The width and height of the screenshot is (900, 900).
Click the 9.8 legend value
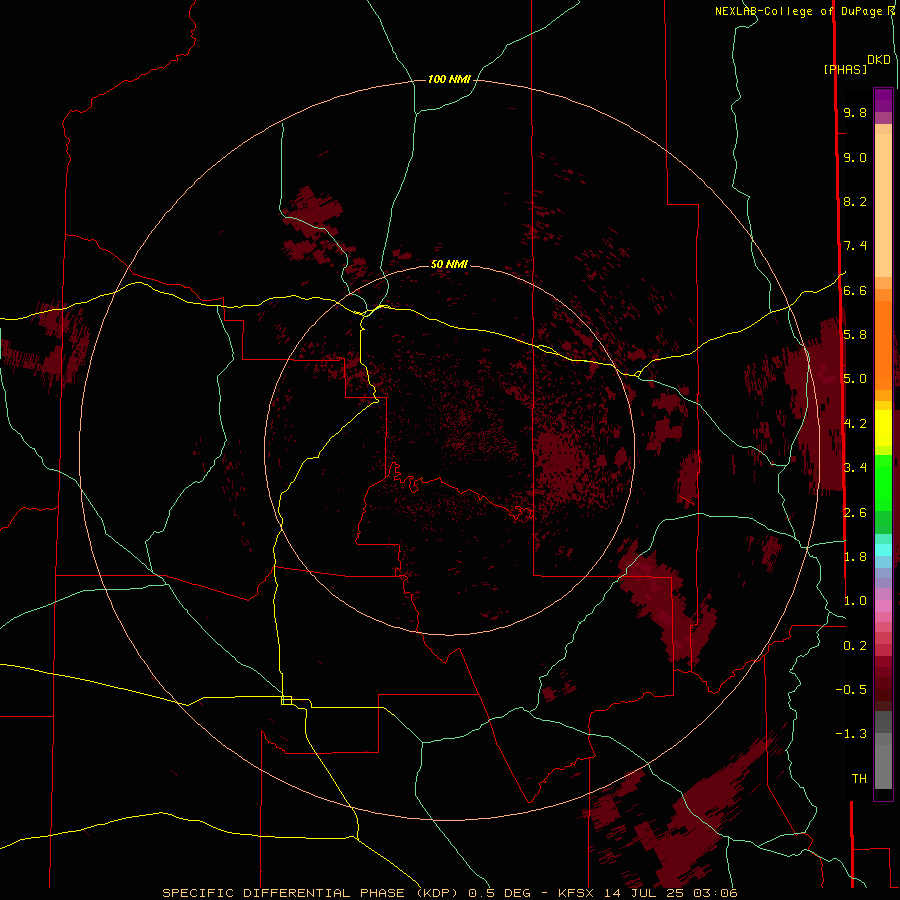[855, 113]
